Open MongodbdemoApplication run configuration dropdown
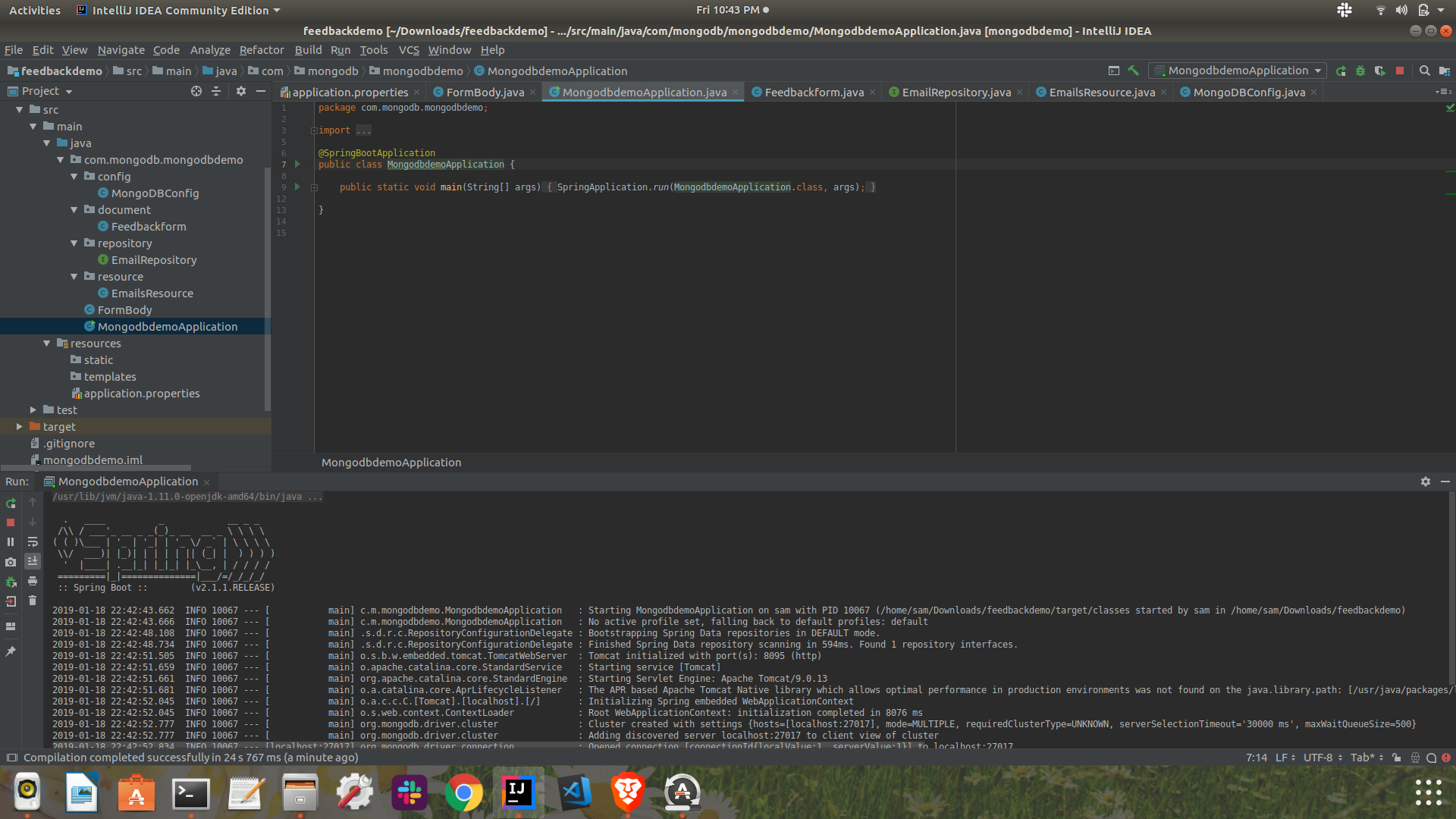Screen dimensions: 1456x819 [1238, 71]
